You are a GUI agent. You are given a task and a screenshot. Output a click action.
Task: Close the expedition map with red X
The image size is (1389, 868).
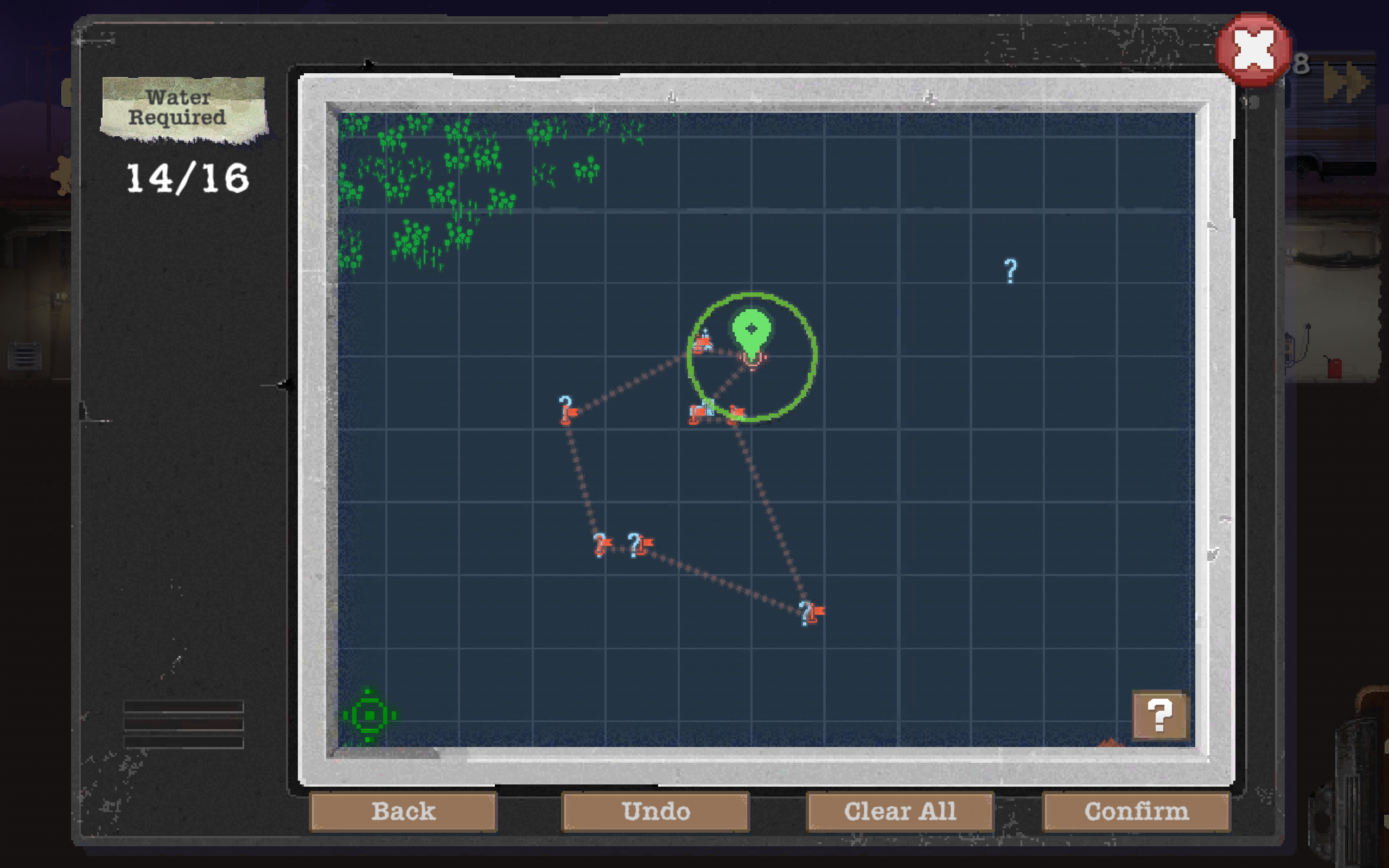pyautogui.click(x=1253, y=50)
